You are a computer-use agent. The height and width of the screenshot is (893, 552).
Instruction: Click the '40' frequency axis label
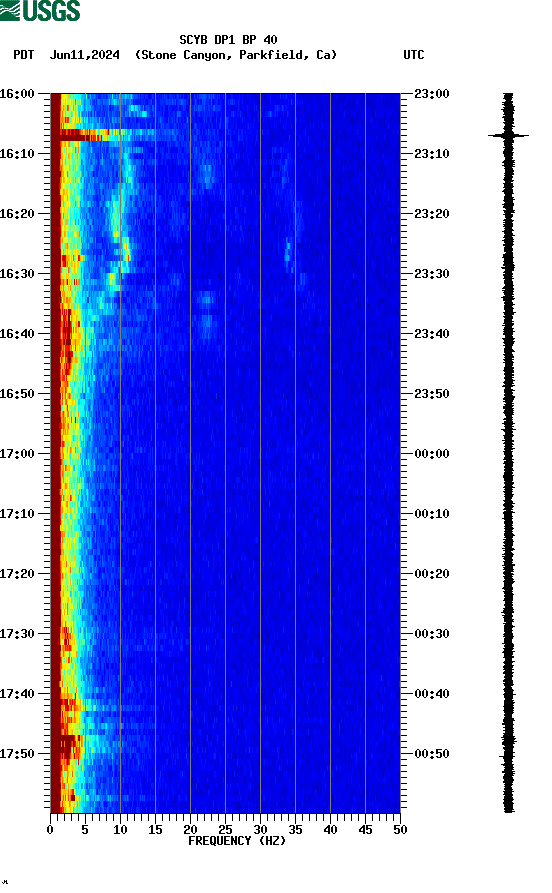coord(330,830)
